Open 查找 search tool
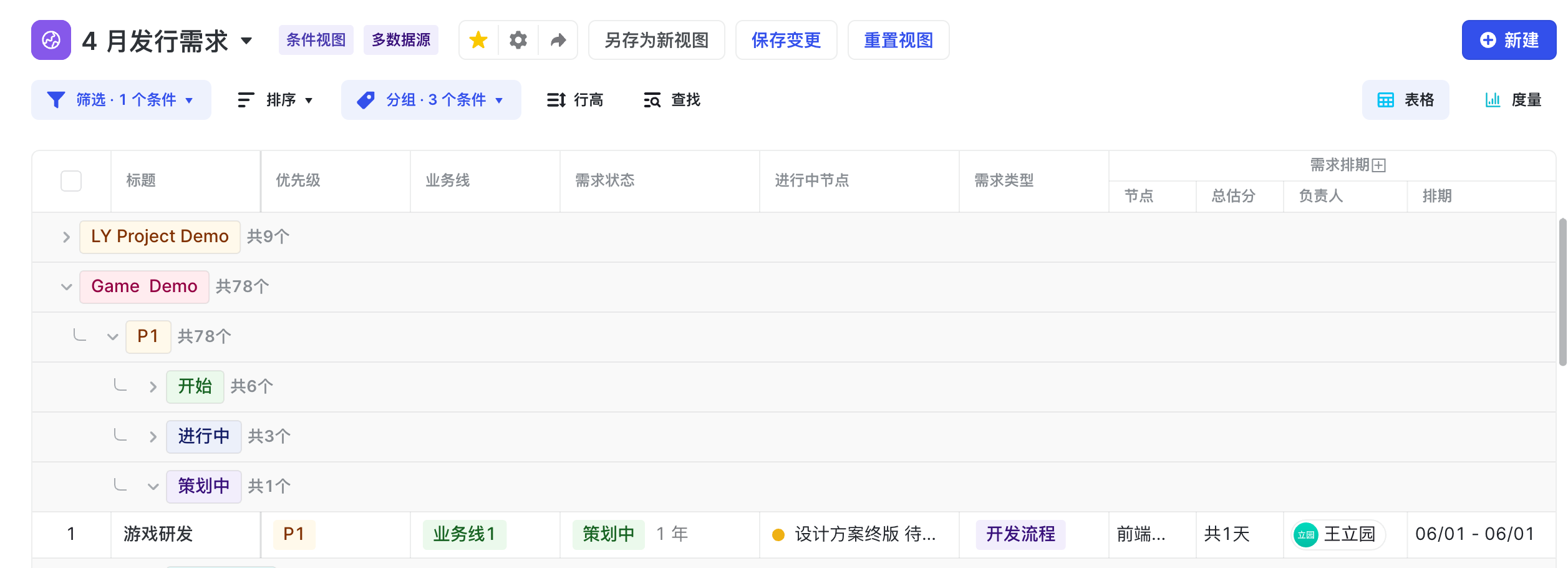The height and width of the screenshot is (568, 1568). (672, 100)
